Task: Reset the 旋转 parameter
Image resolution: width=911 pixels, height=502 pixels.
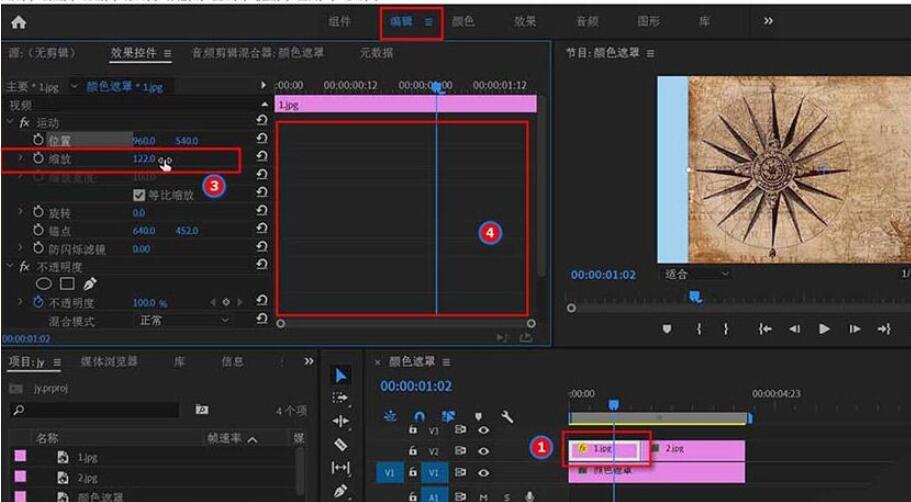Action: coord(262,210)
